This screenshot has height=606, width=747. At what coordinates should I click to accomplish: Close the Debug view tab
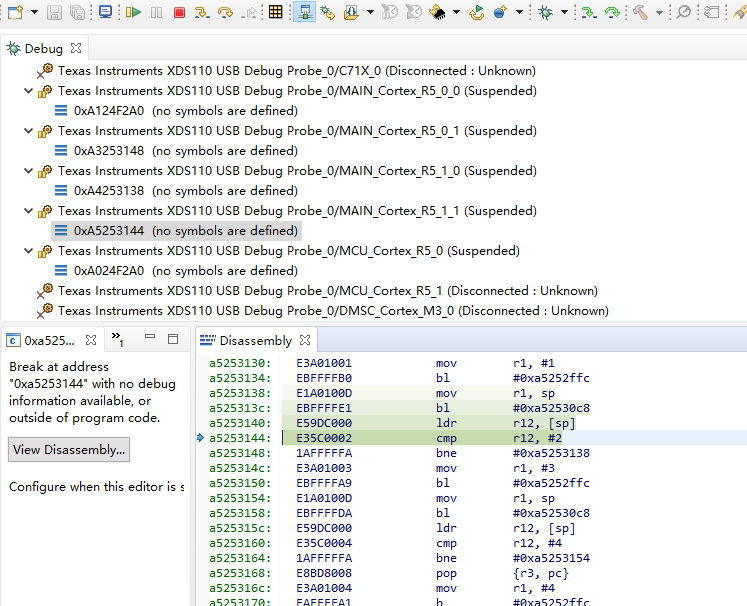coord(76,48)
